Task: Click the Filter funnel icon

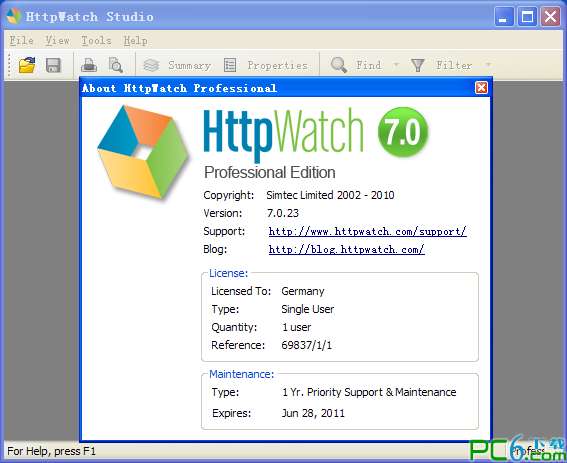Action: click(x=417, y=65)
